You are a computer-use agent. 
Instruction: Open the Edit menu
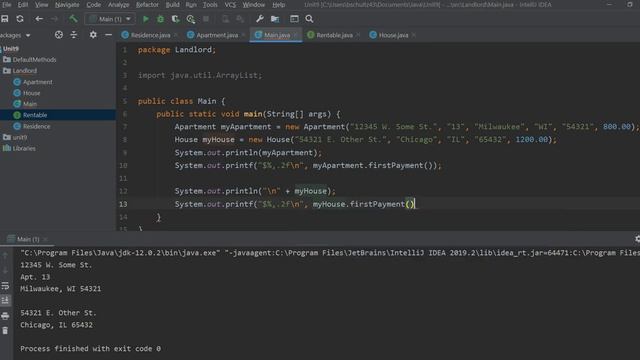coord(23,5)
